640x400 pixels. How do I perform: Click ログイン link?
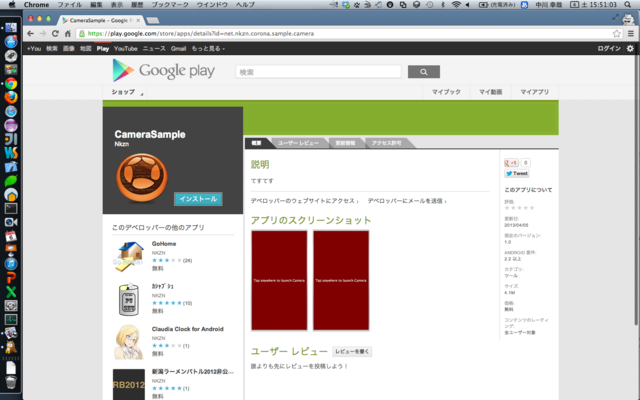(609, 48)
